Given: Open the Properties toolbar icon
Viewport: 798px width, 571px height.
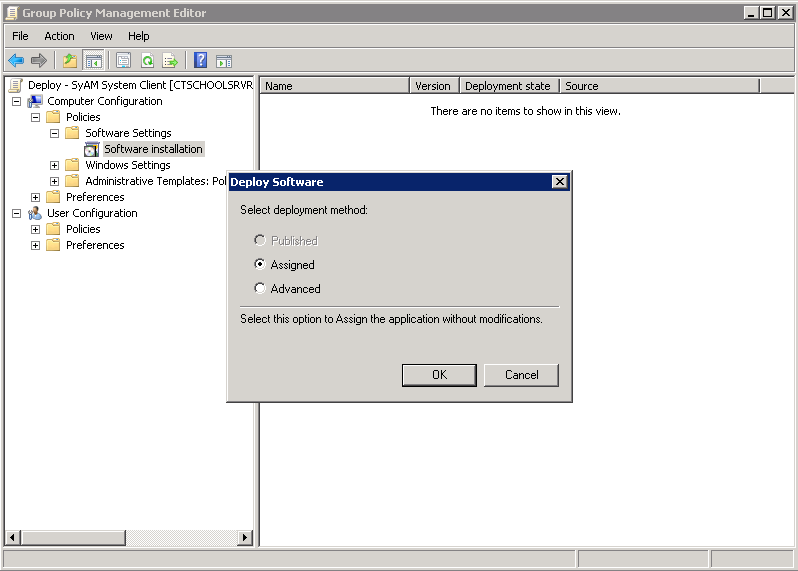Looking at the screenshot, I should (x=123, y=60).
